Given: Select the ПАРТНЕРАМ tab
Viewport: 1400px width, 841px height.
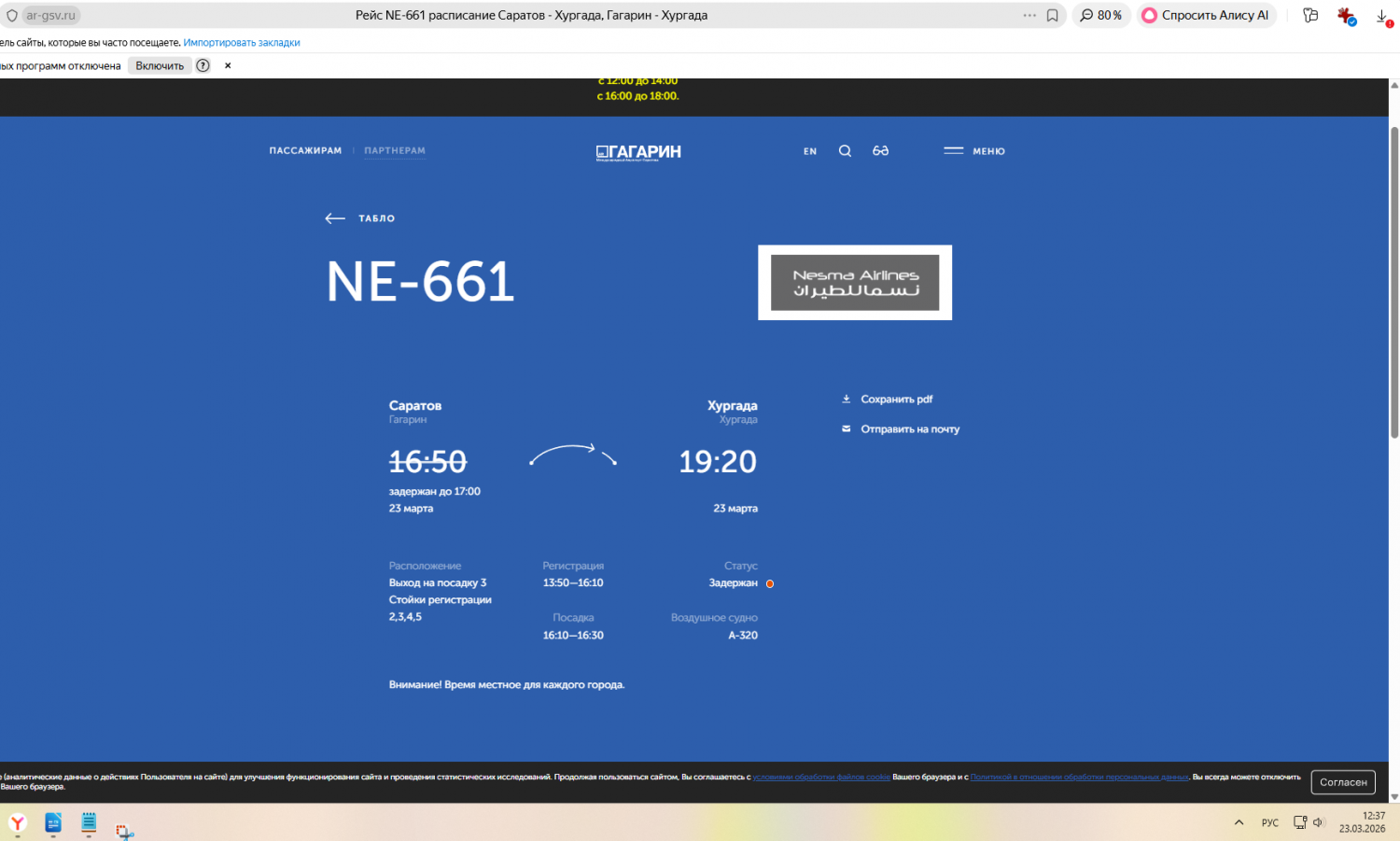Looking at the screenshot, I should (395, 151).
